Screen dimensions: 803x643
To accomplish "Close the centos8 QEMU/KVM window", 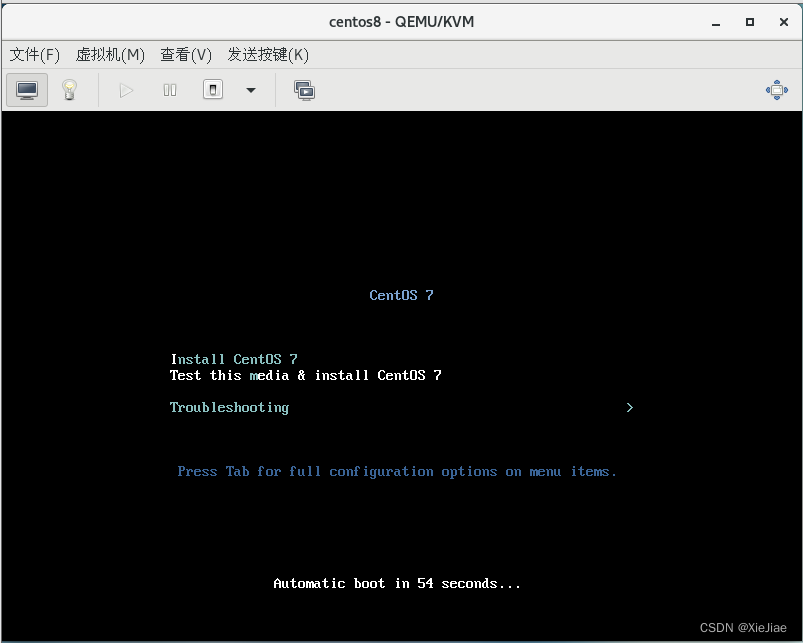I will point(784,22).
